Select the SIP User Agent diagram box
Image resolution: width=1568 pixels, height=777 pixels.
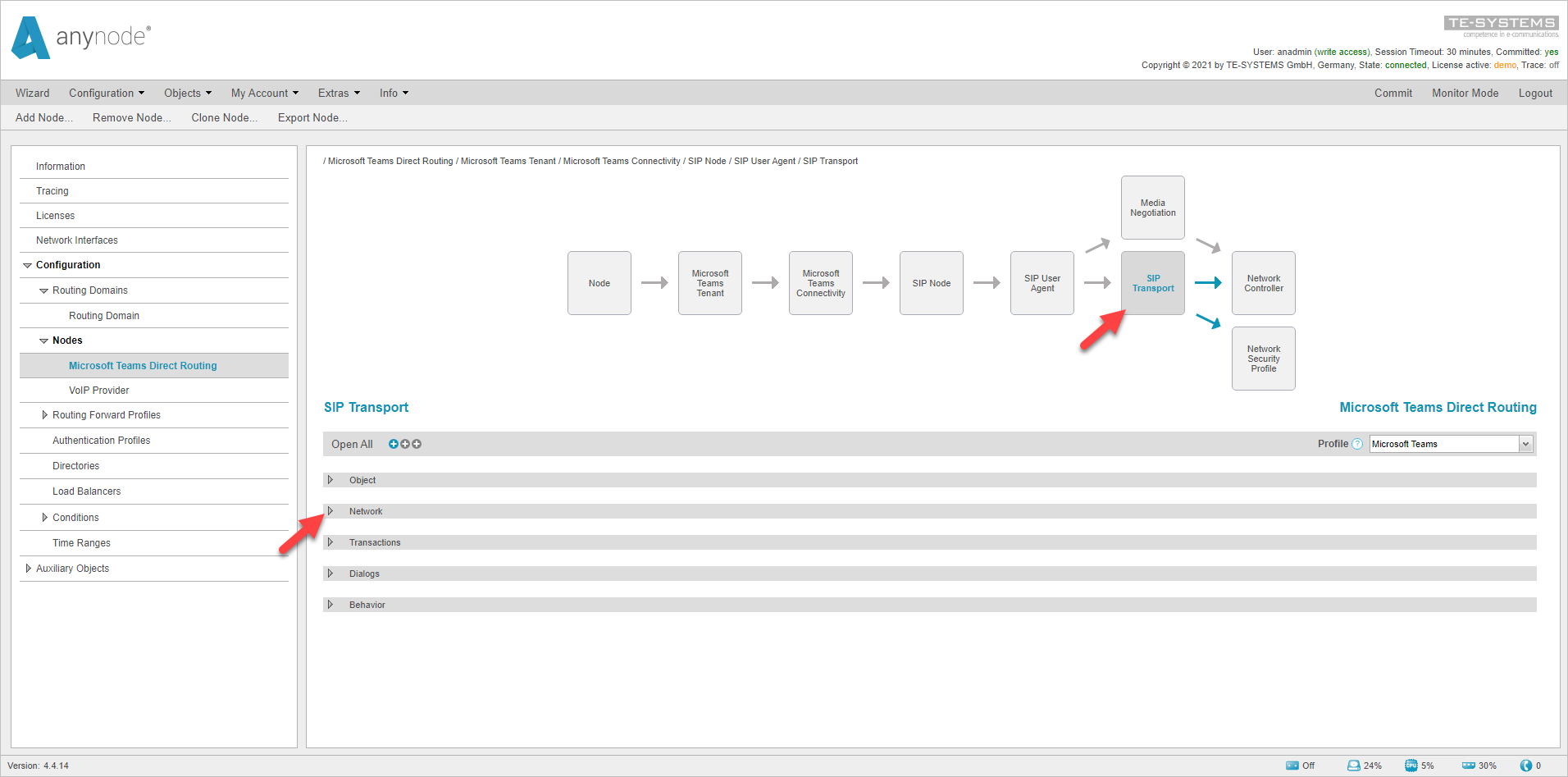[1042, 283]
